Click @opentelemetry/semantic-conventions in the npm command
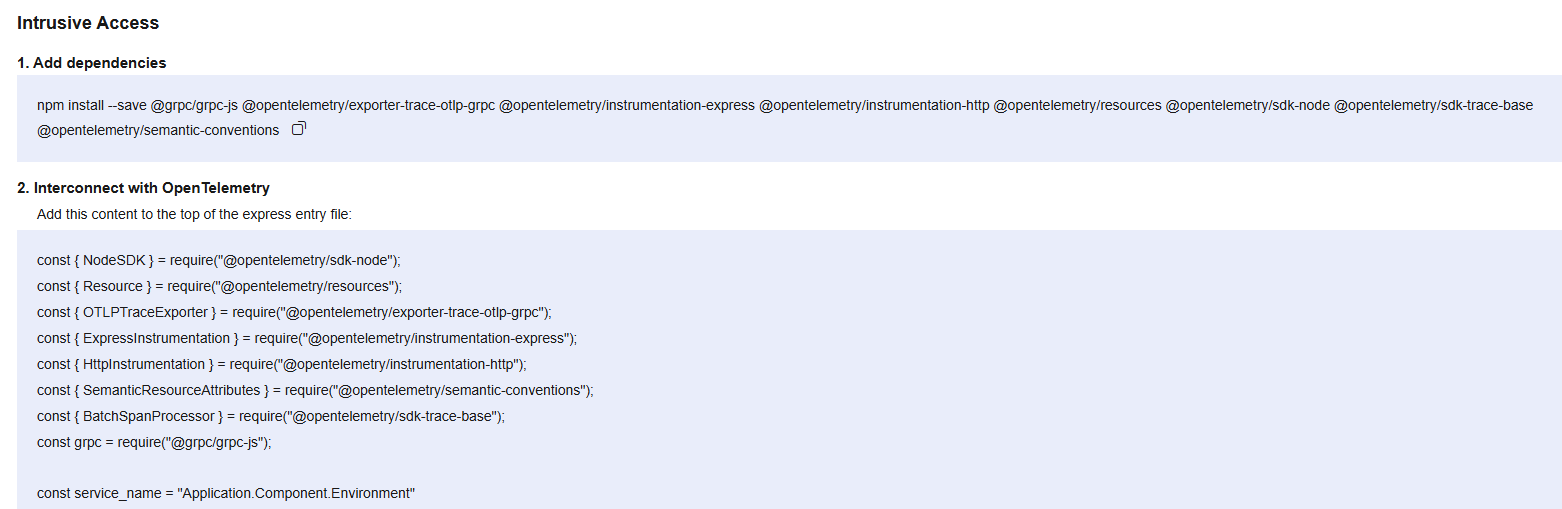 pyautogui.click(x=158, y=130)
